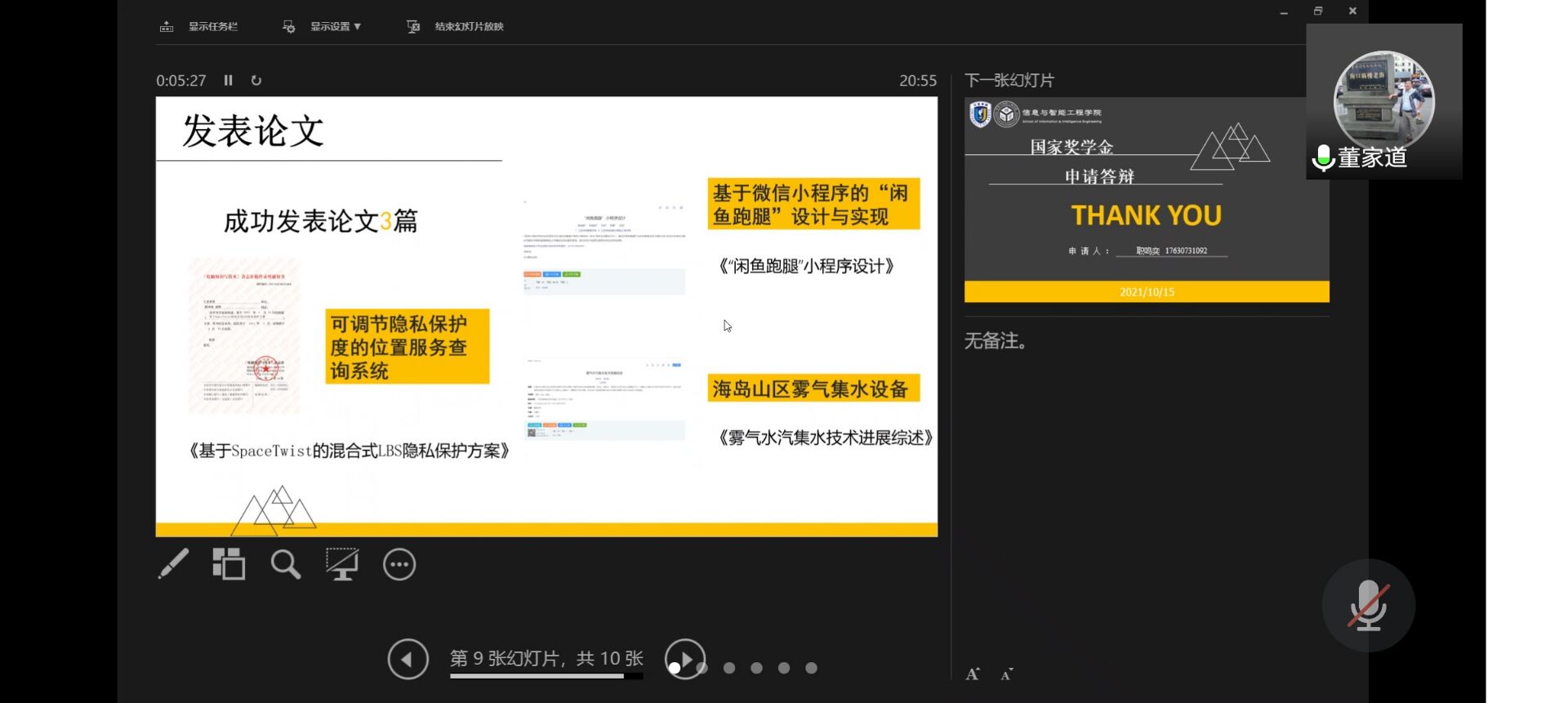Viewport: 1568px width, 703px height.
Task: Pause the presentation timer
Action: click(x=229, y=80)
